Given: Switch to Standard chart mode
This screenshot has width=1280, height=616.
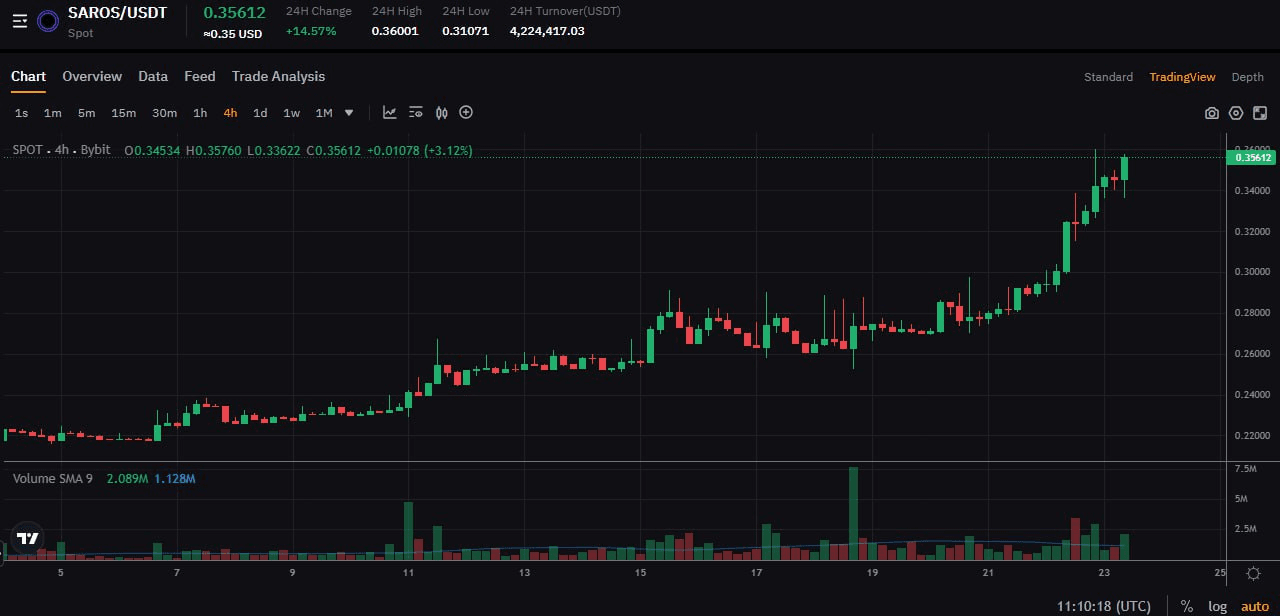Looking at the screenshot, I should tap(1108, 77).
